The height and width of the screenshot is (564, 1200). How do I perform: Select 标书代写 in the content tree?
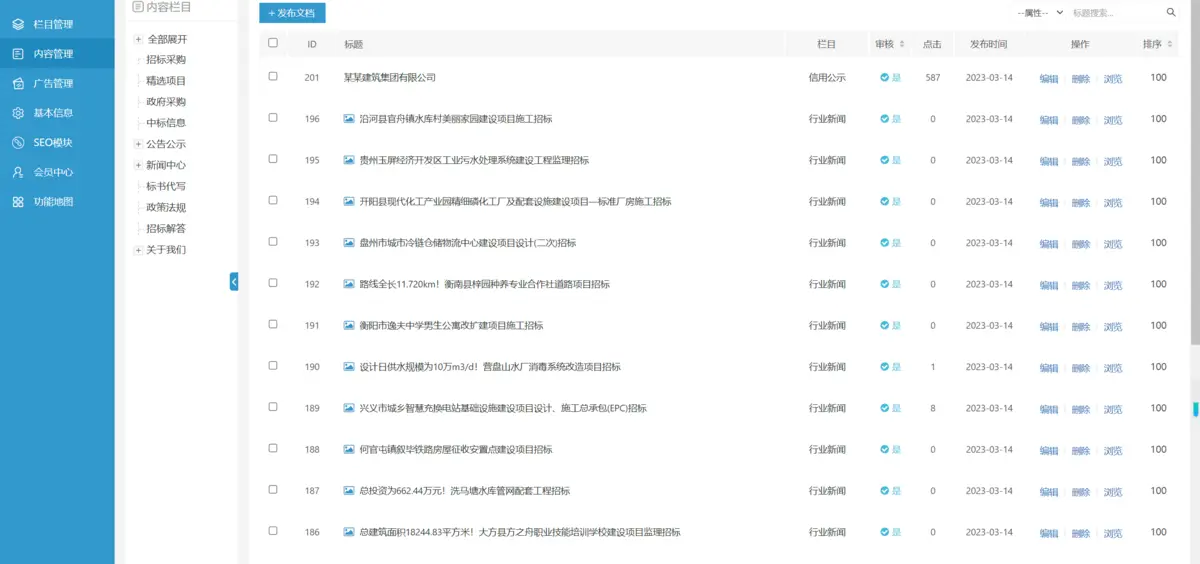pos(166,186)
